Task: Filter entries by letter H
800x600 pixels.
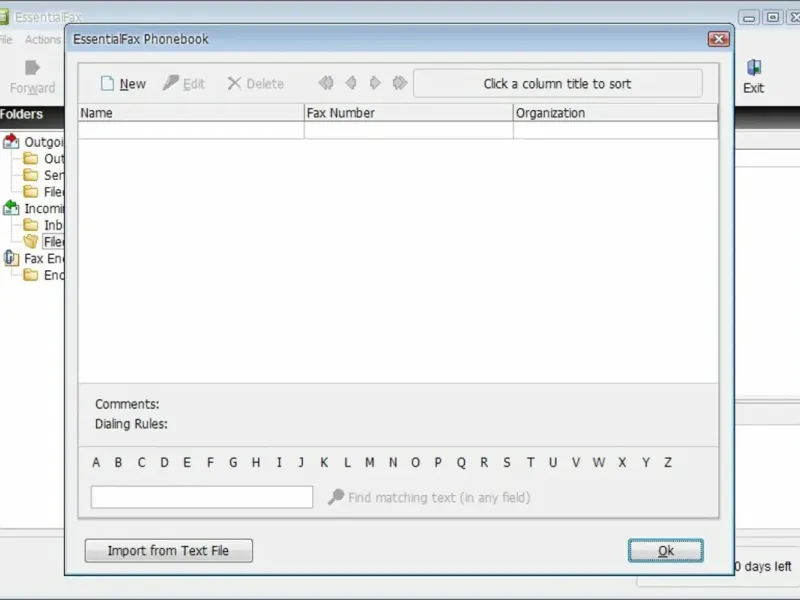Action: [x=256, y=462]
